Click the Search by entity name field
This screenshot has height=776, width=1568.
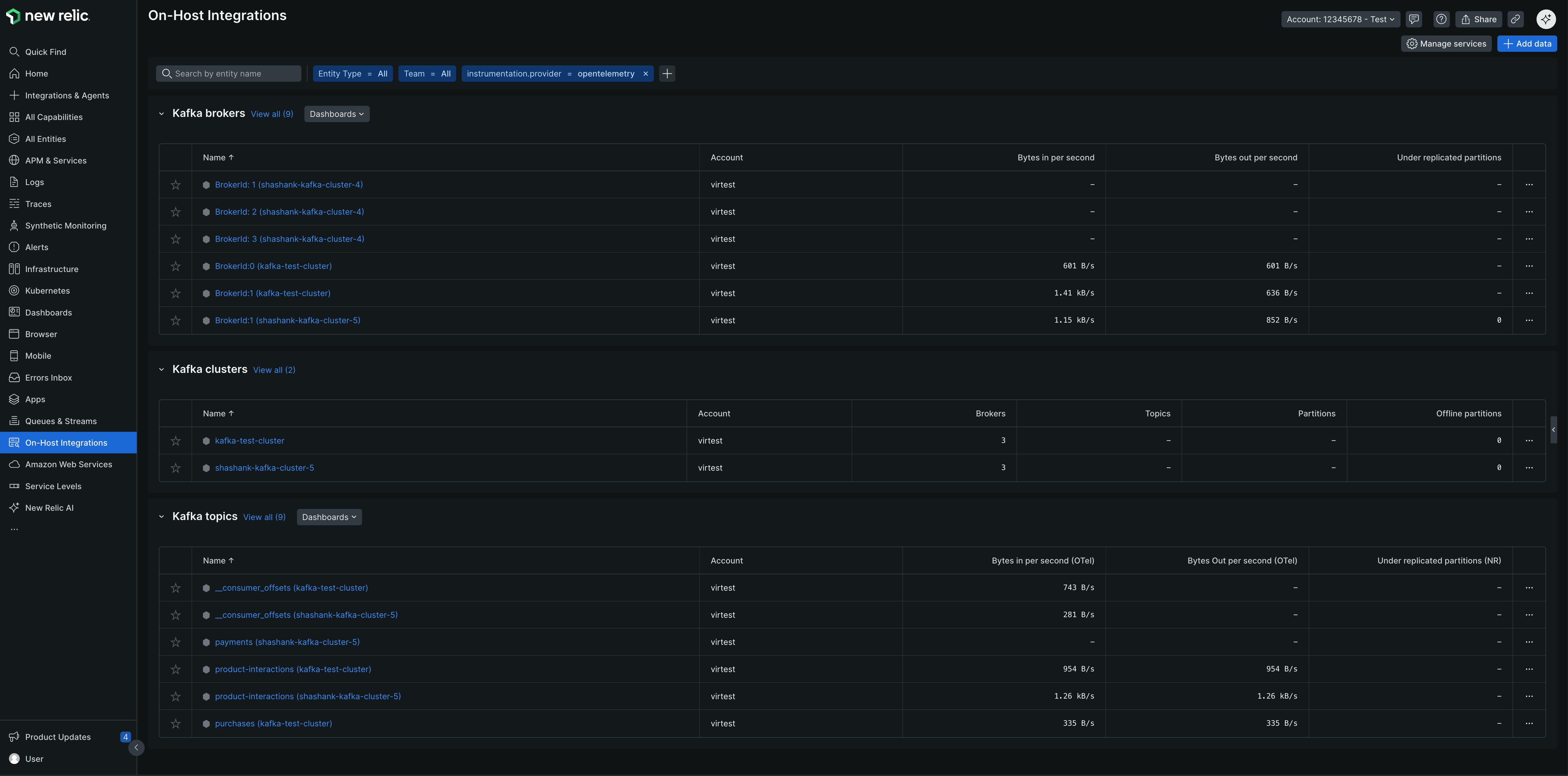point(234,74)
